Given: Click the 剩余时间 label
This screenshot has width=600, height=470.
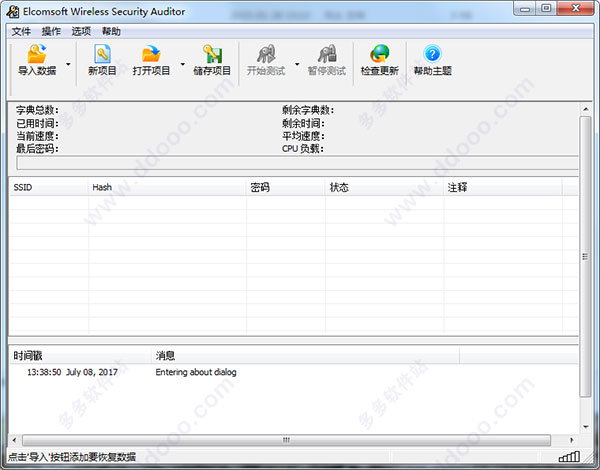Looking at the screenshot, I should click(303, 123).
